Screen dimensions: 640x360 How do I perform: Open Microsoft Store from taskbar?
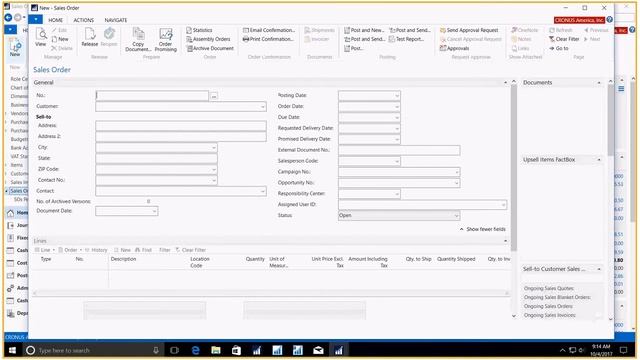pyautogui.click(x=236, y=350)
